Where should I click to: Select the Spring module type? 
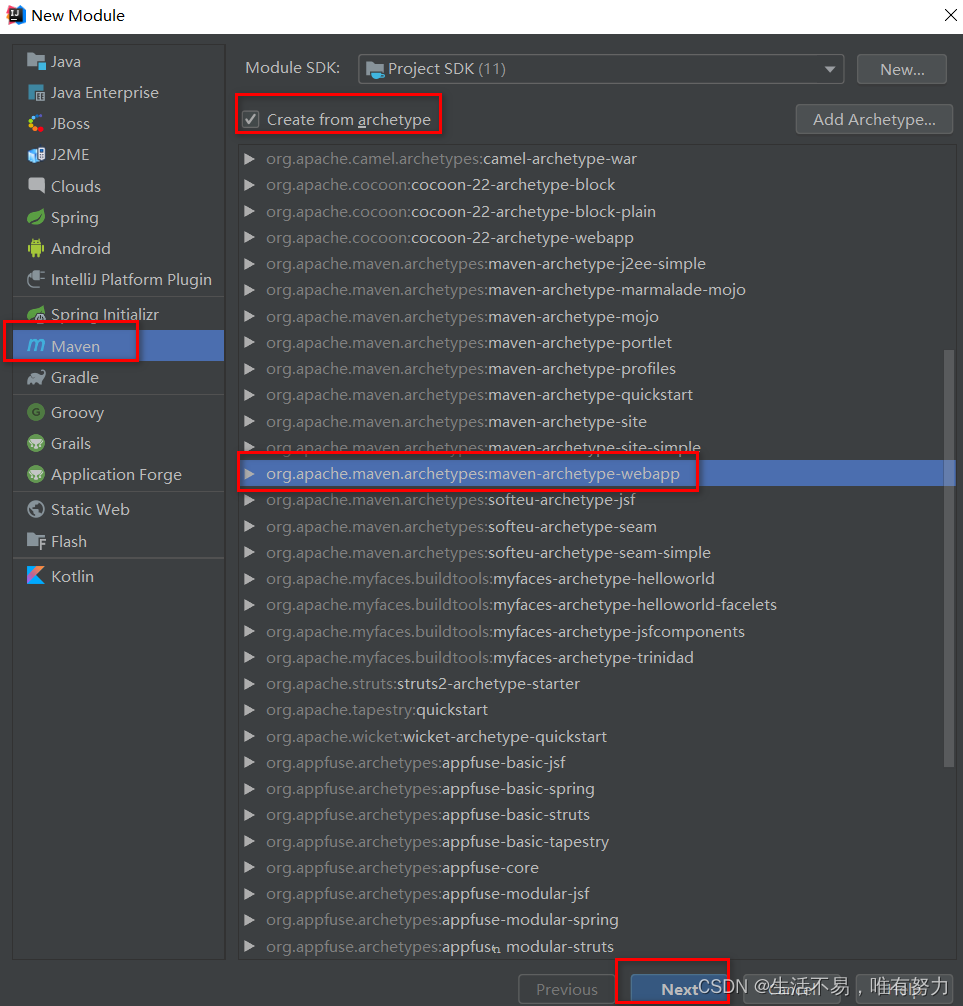pyautogui.click(x=73, y=217)
